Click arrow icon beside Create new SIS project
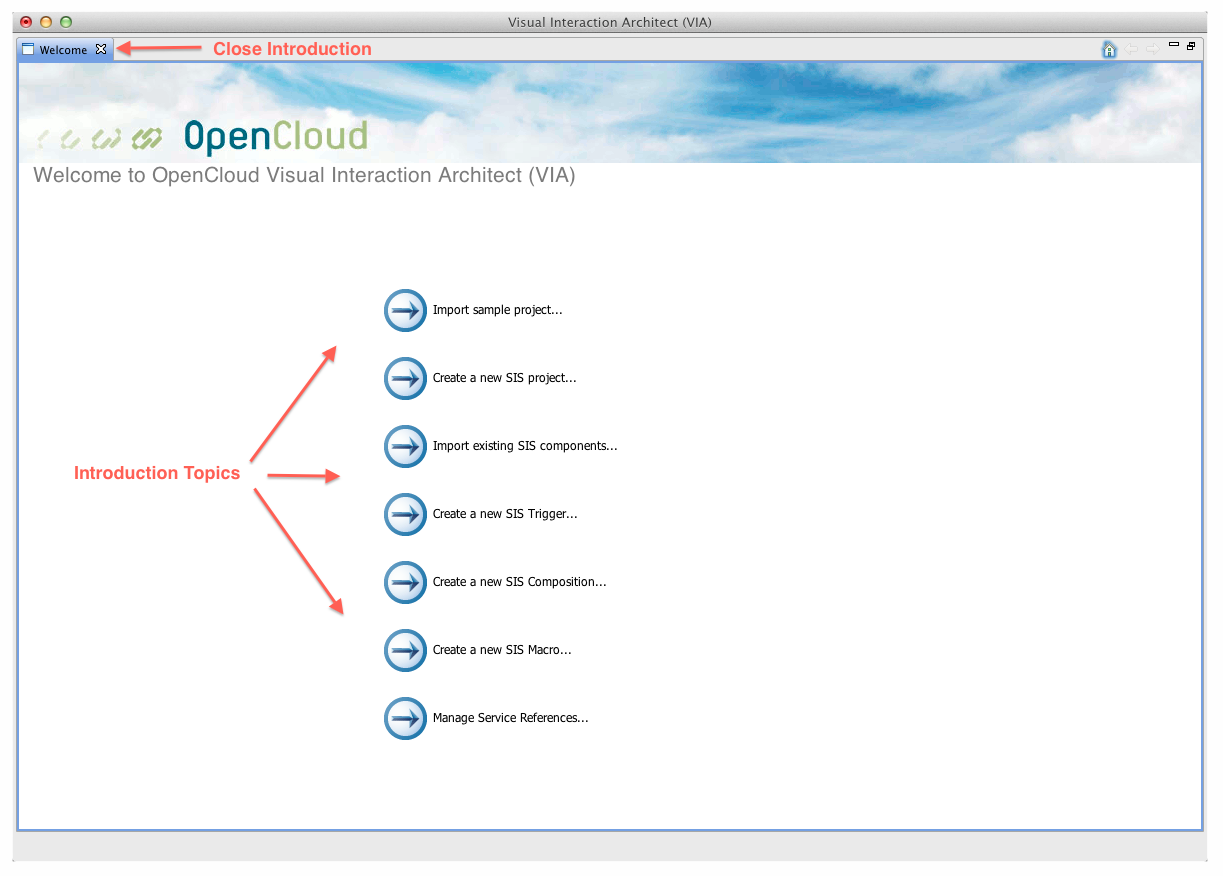 click(405, 378)
